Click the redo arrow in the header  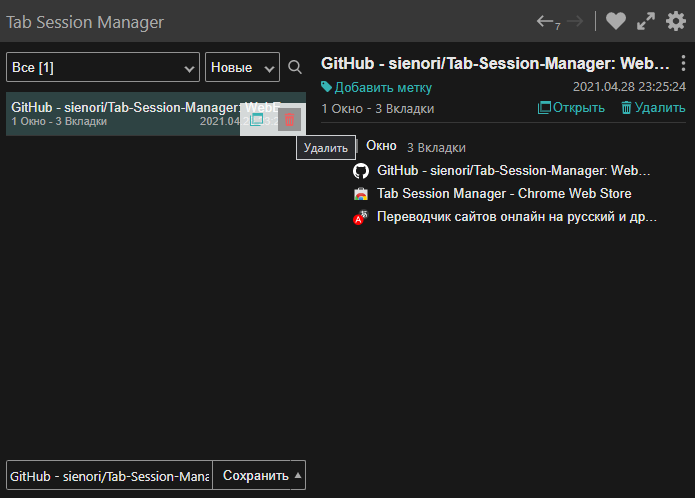point(575,21)
